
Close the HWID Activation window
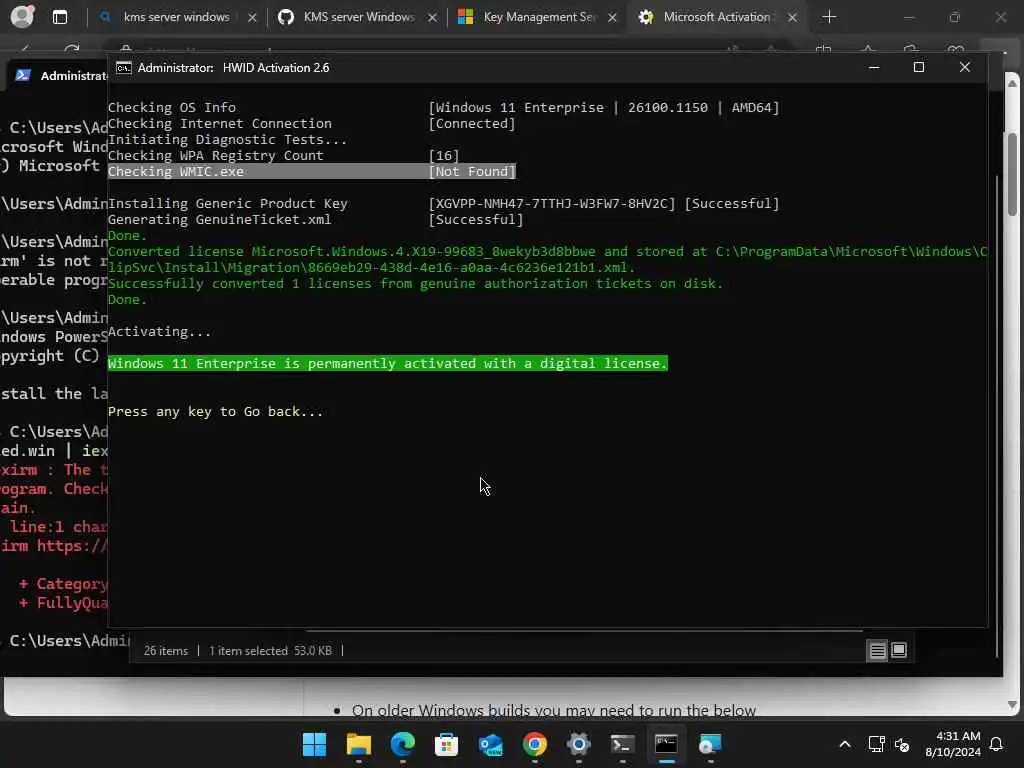point(965,67)
